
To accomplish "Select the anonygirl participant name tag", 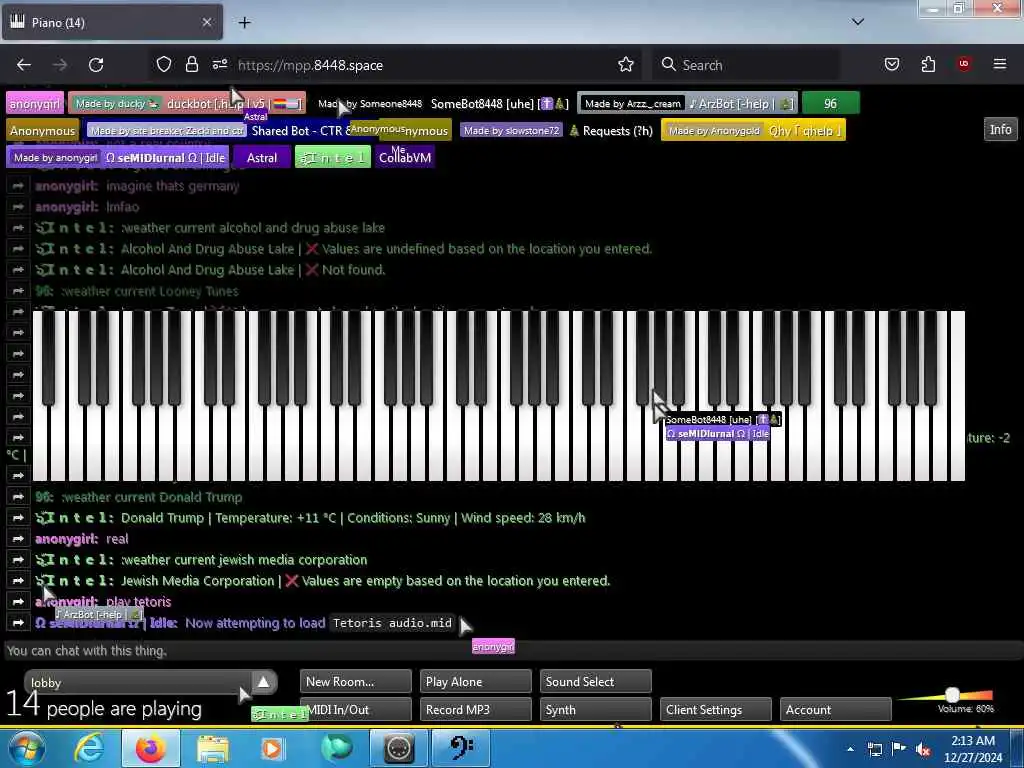I will tap(35, 103).
